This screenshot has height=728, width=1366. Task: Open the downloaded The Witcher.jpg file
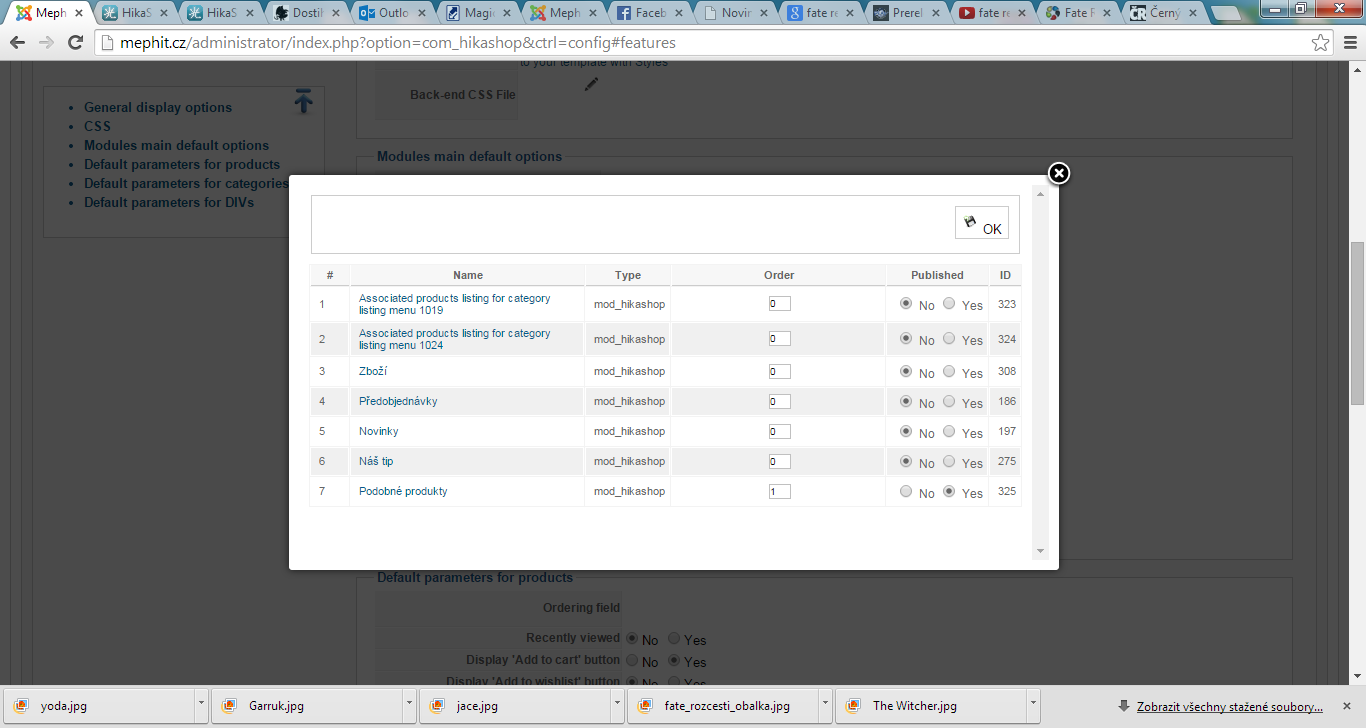point(932,705)
